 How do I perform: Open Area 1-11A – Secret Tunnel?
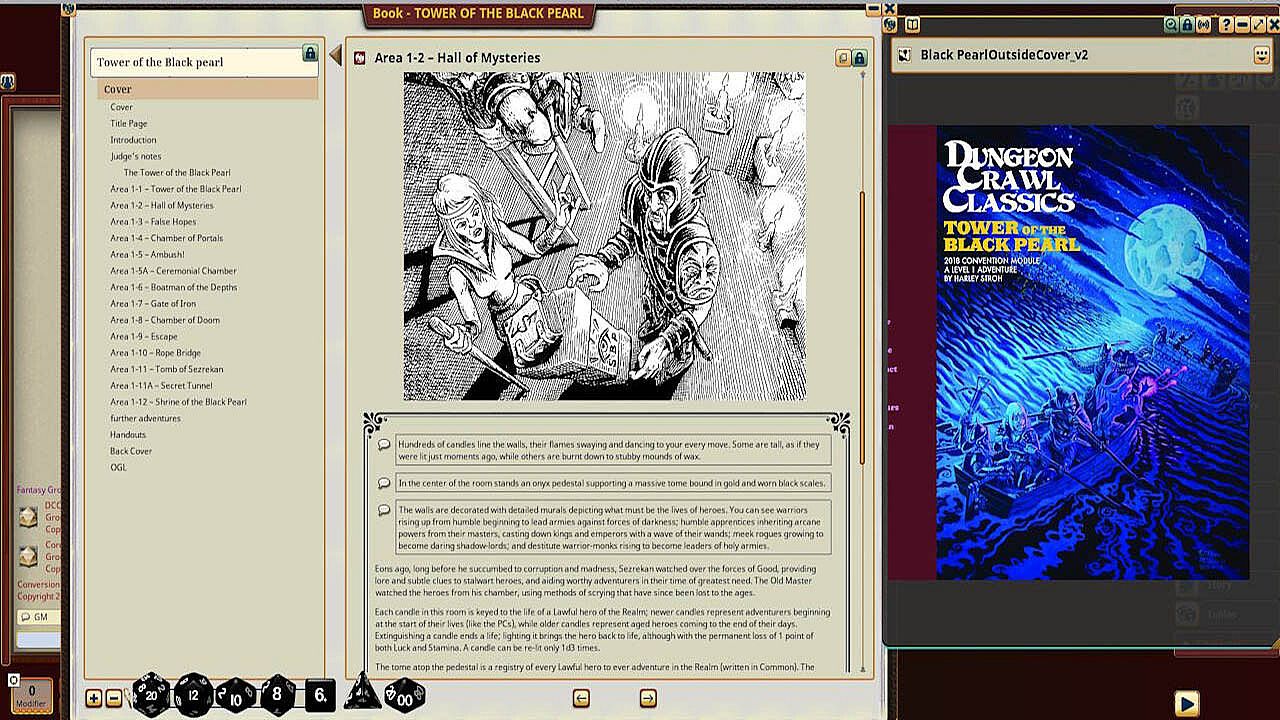(161, 385)
